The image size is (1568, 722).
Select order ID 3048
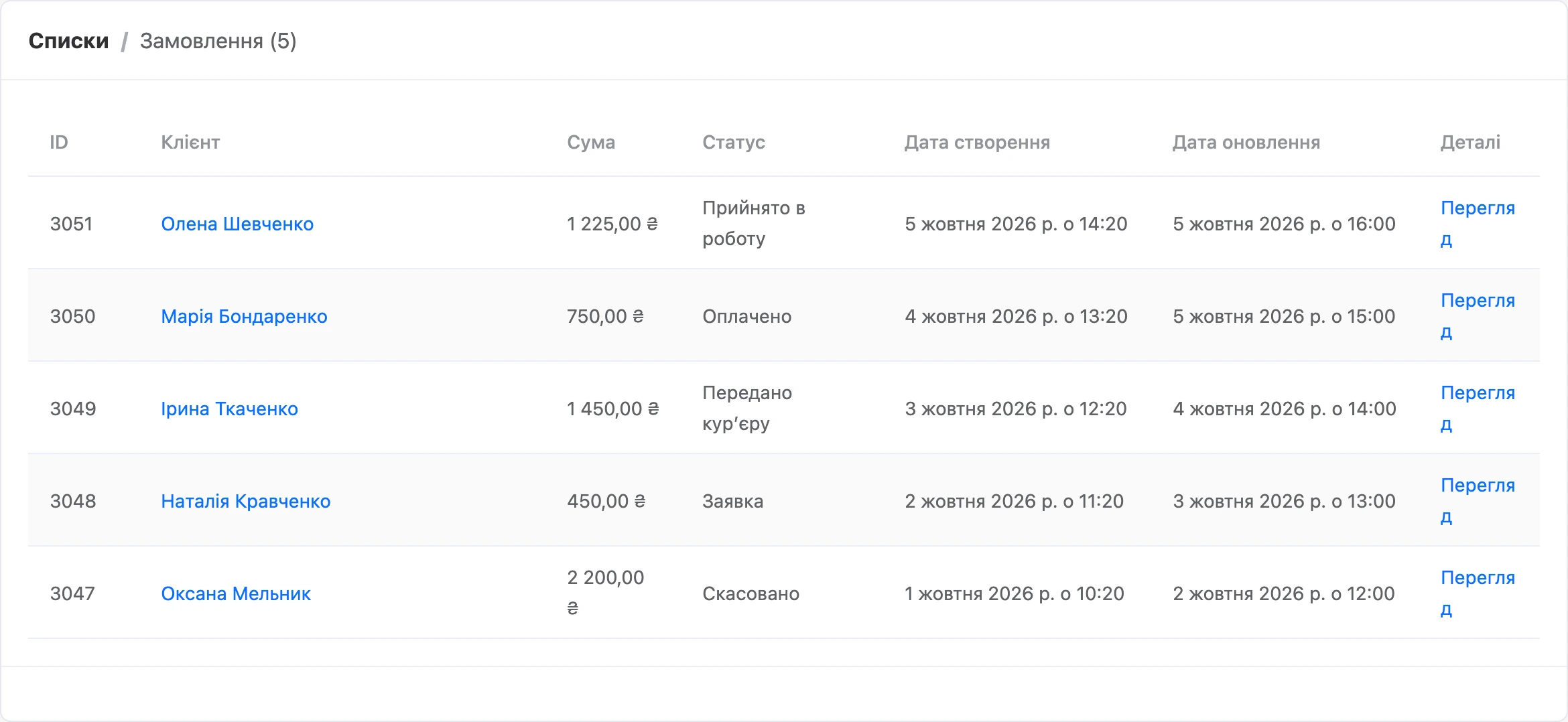pyautogui.click(x=73, y=501)
